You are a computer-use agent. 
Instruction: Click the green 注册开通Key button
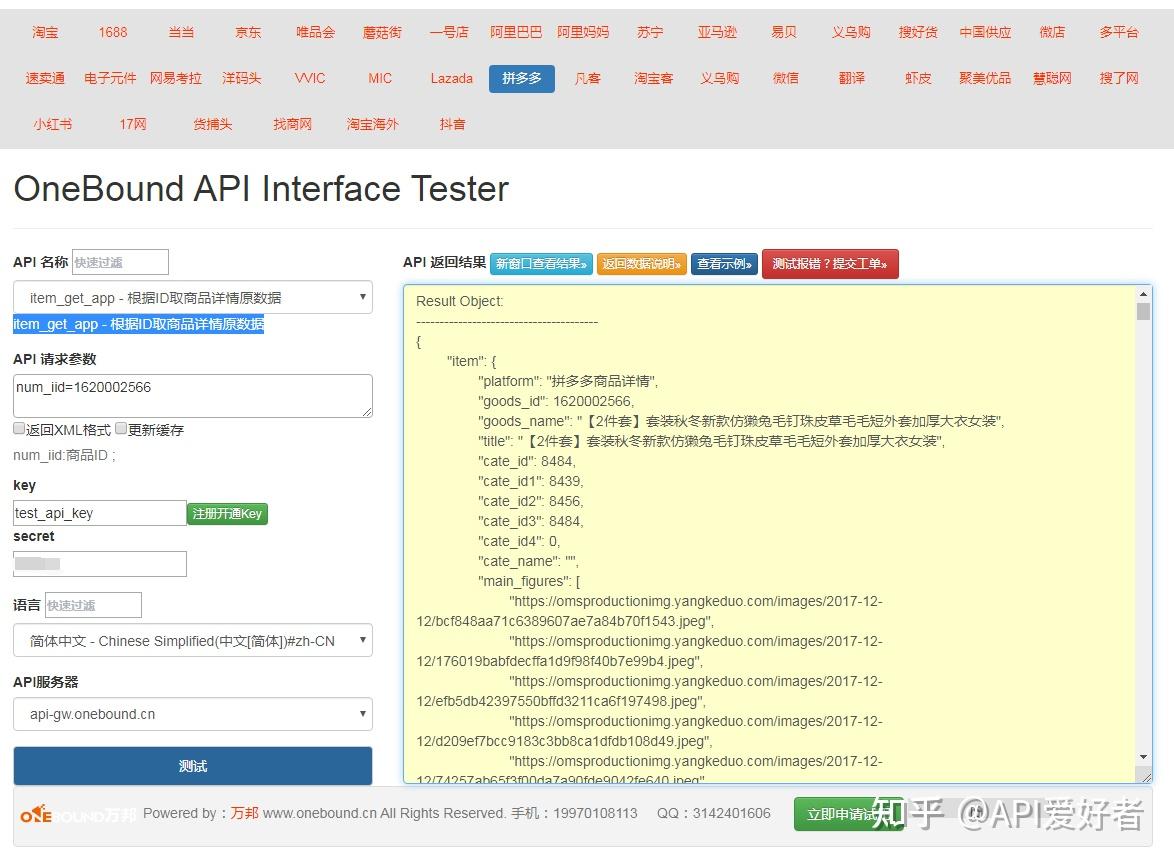pos(227,512)
